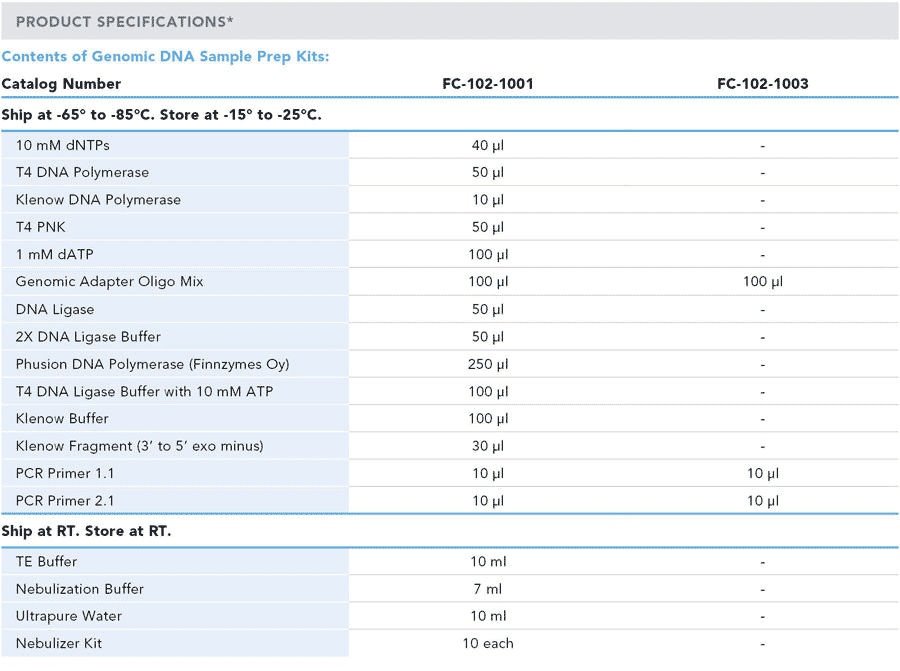Click the 2X DNA Ligase Buffer label

coord(88,337)
